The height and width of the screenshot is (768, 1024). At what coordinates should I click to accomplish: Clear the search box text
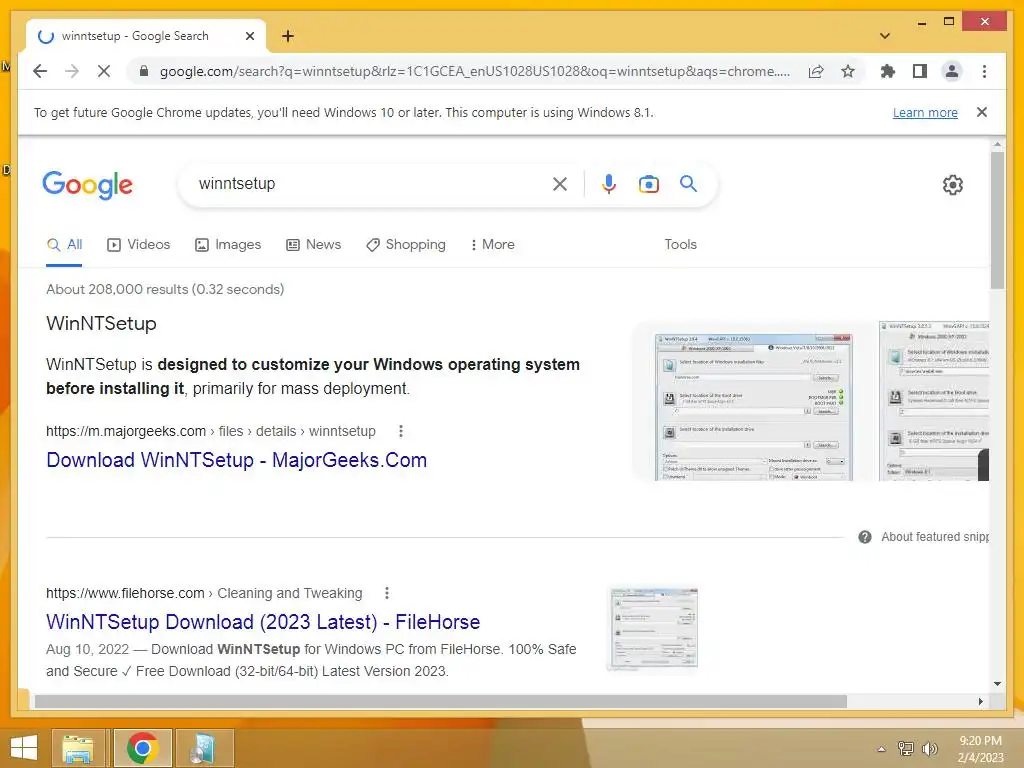coord(560,184)
